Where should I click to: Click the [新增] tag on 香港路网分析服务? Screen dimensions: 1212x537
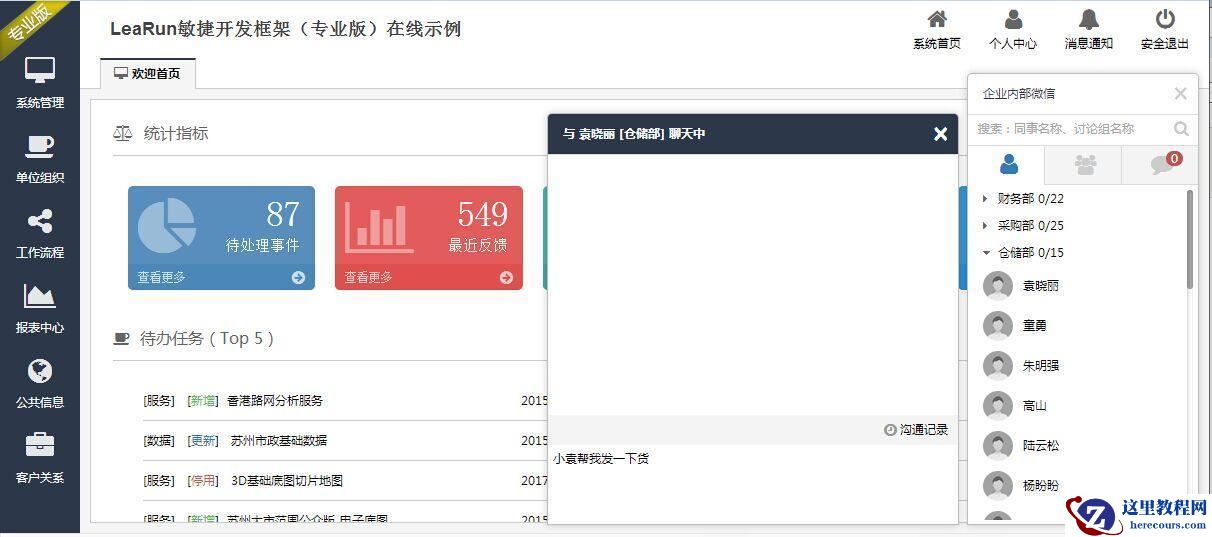203,401
